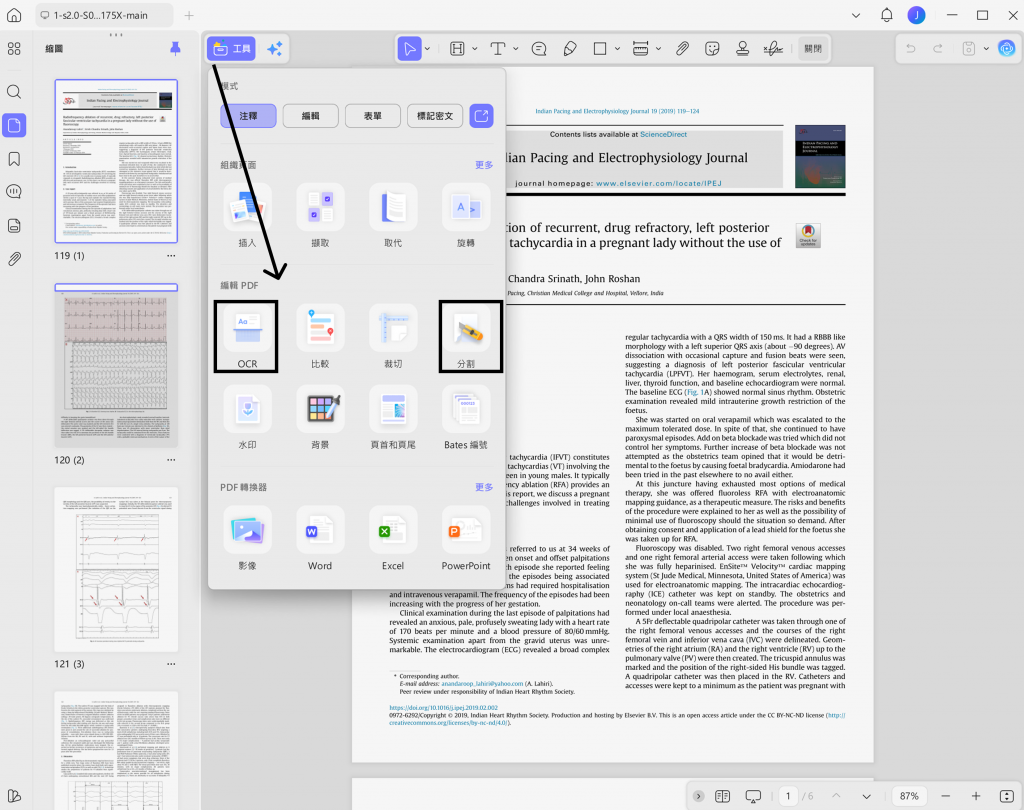This screenshot has height=810, width=1024.
Task: Click the 87% zoom level field
Action: pos(909,796)
